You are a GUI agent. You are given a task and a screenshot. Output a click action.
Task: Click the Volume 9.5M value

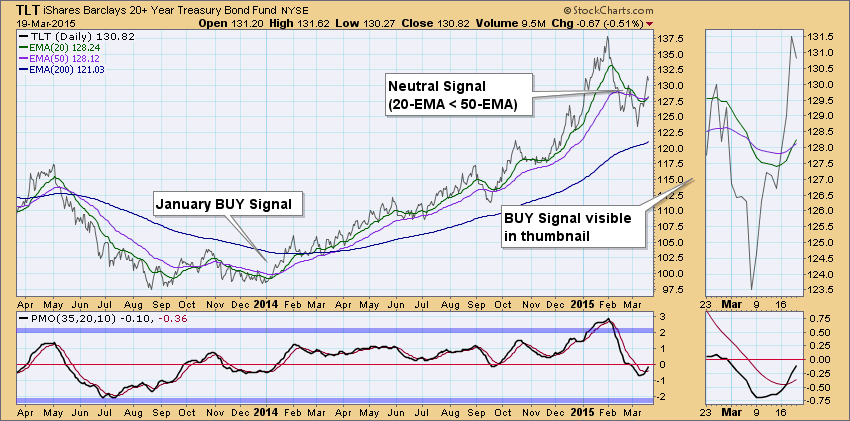click(510, 23)
